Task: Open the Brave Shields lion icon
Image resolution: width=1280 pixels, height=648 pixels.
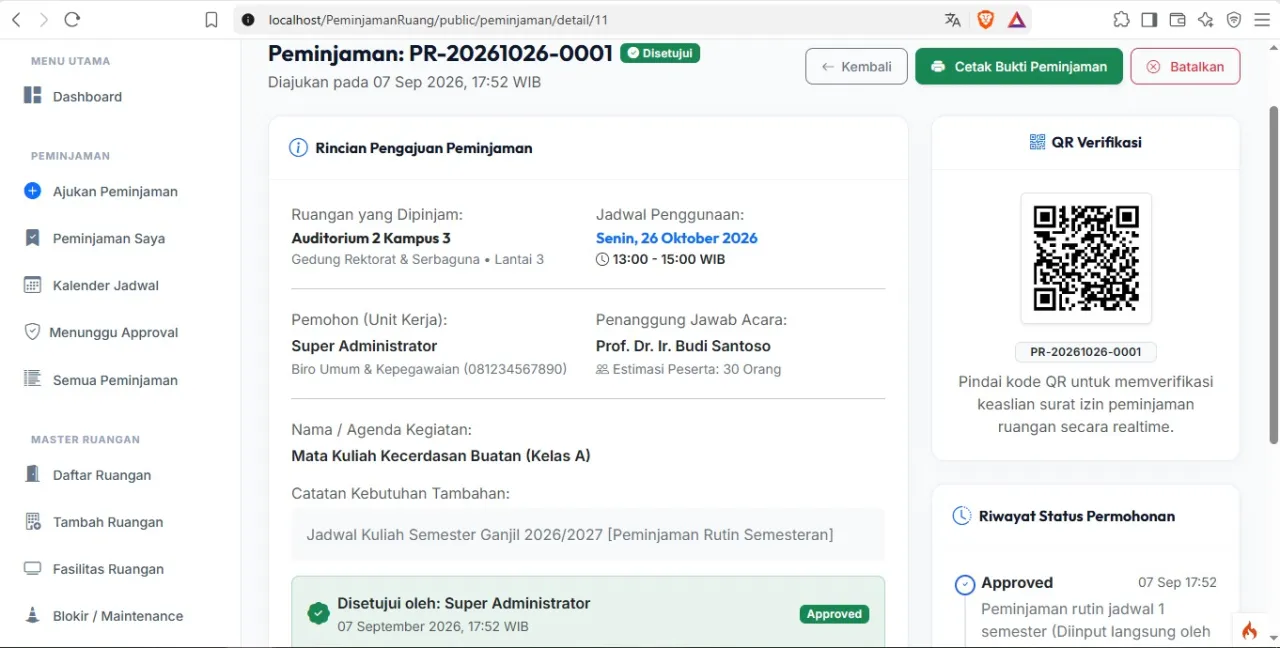Action: [x=985, y=20]
